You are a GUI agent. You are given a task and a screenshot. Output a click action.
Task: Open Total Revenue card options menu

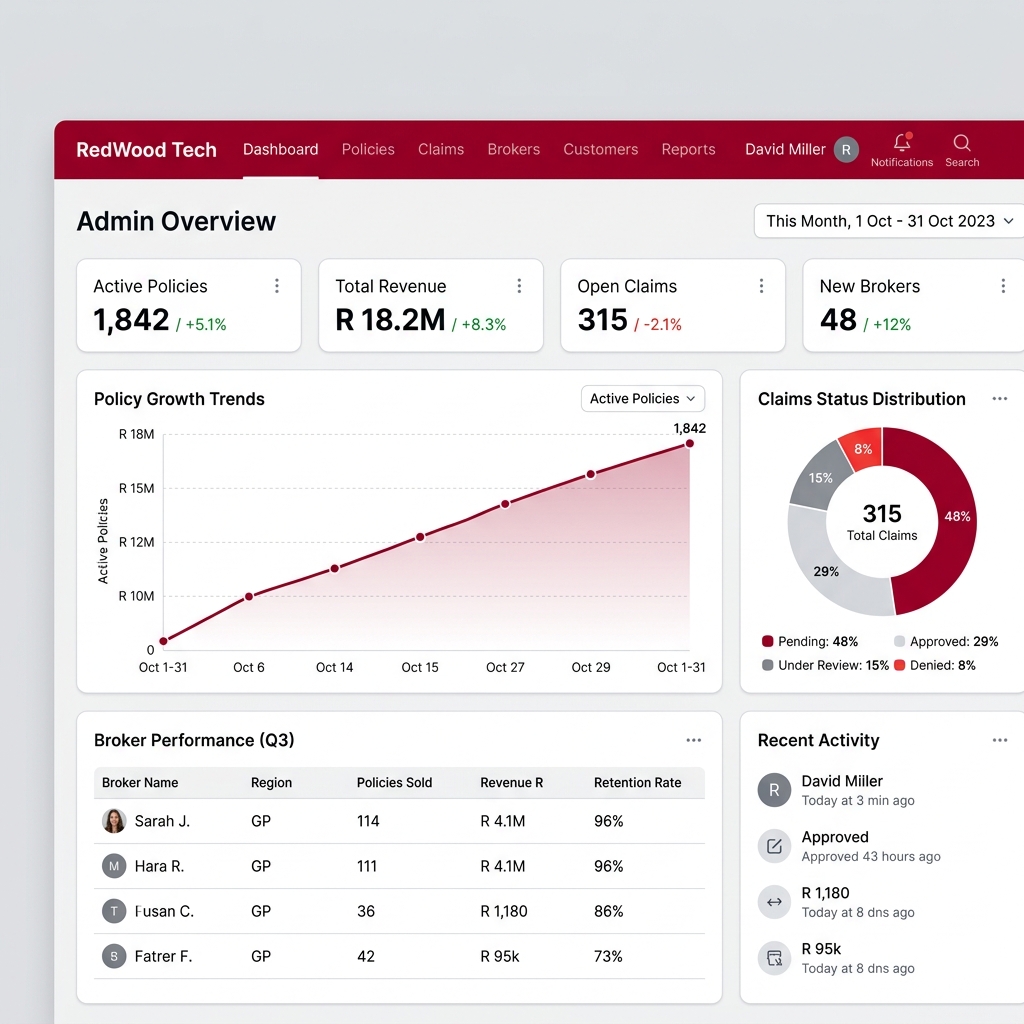pyautogui.click(x=519, y=286)
